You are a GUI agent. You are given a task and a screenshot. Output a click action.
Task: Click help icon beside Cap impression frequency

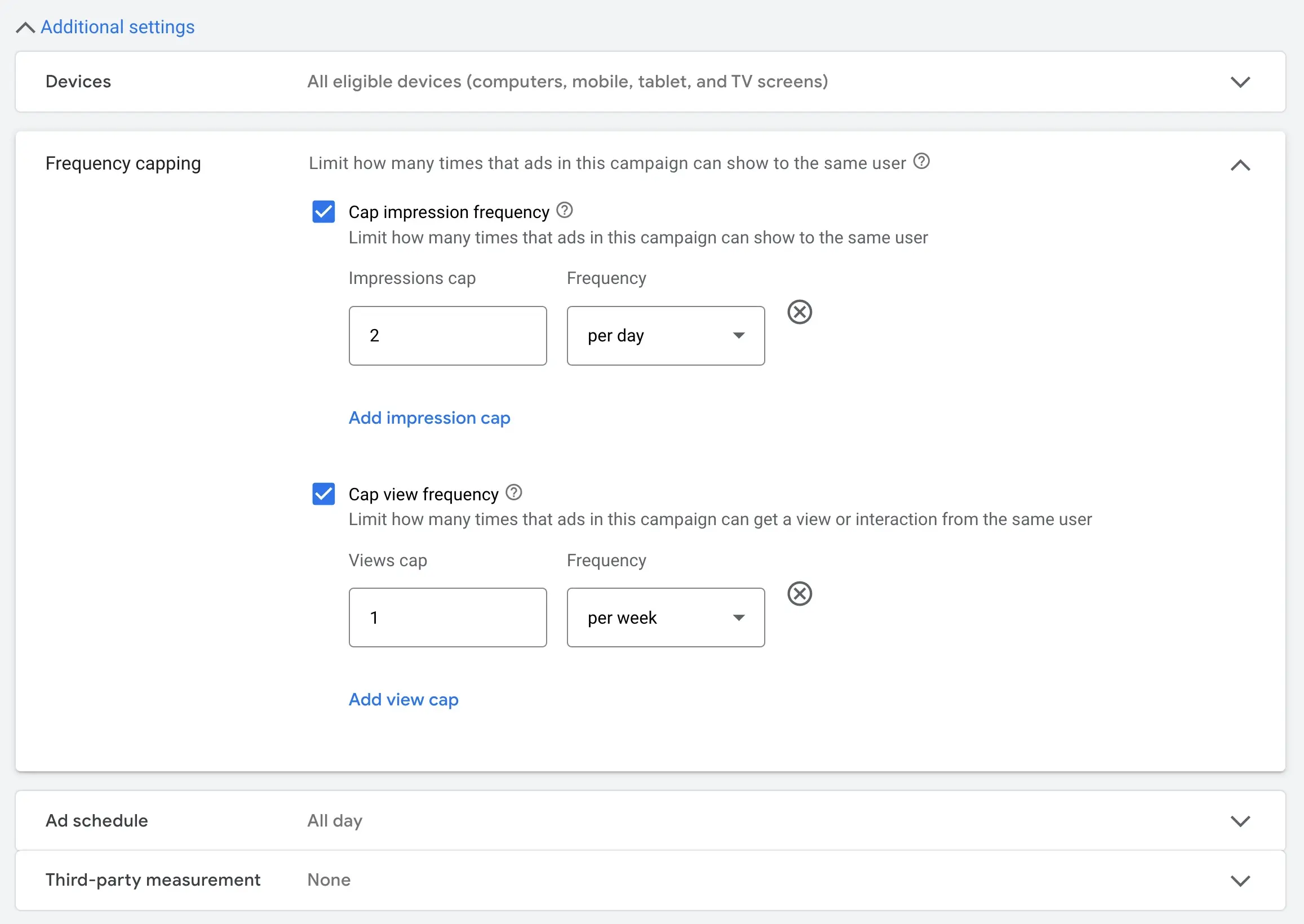(564, 211)
